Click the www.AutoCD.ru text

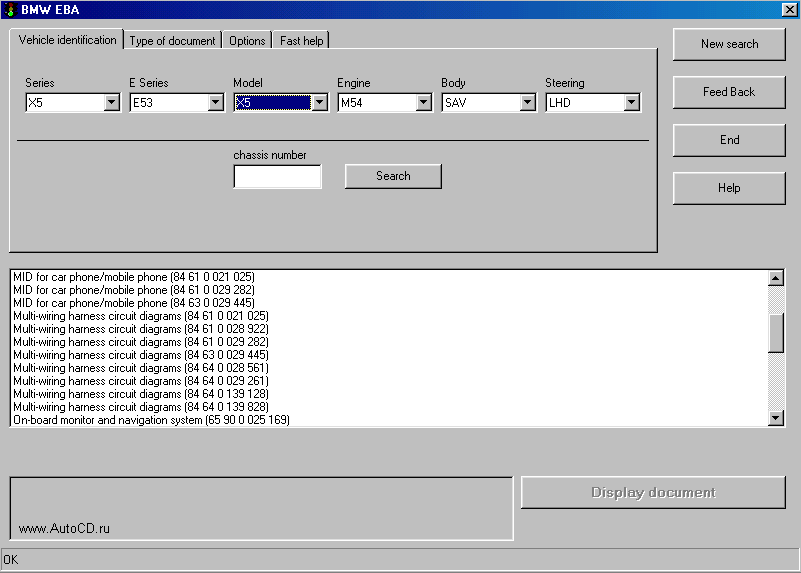[64, 529]
